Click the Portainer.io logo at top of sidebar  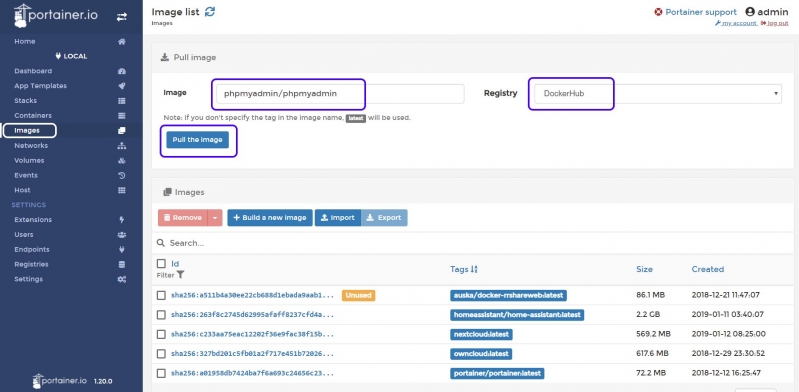coord(55,16)
